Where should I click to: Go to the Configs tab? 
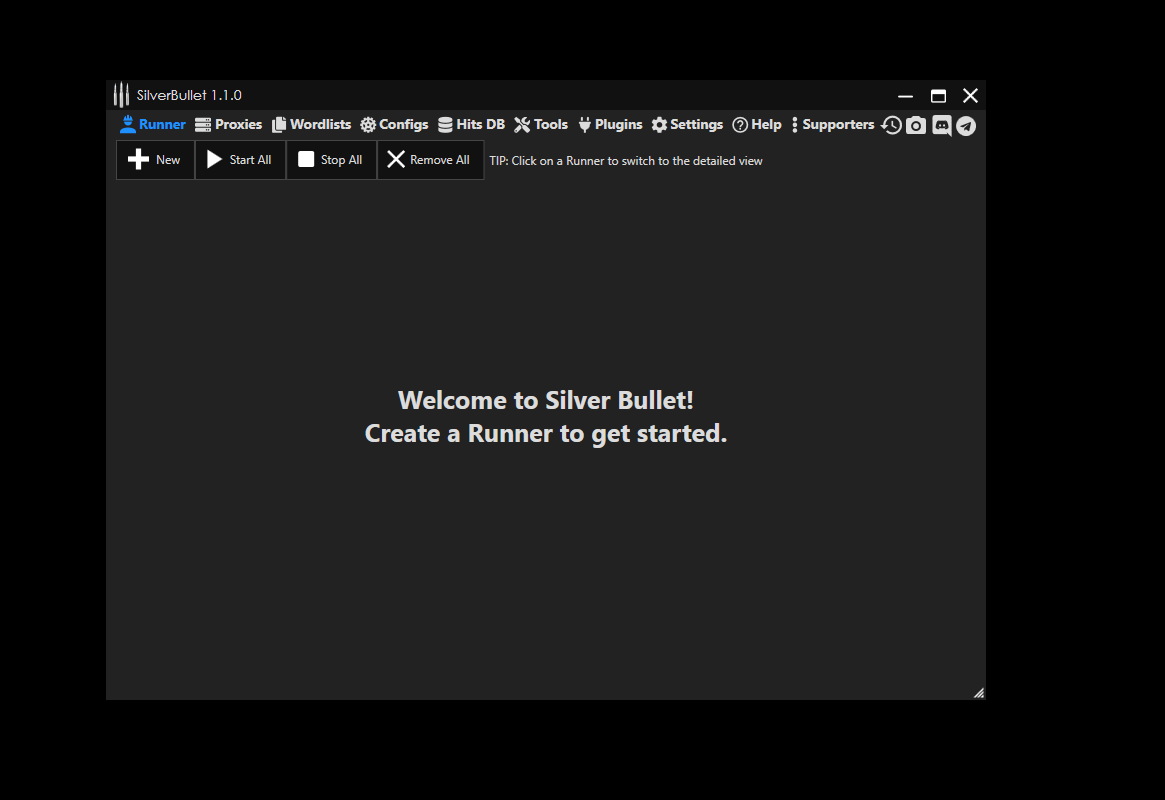click(395, 125)
